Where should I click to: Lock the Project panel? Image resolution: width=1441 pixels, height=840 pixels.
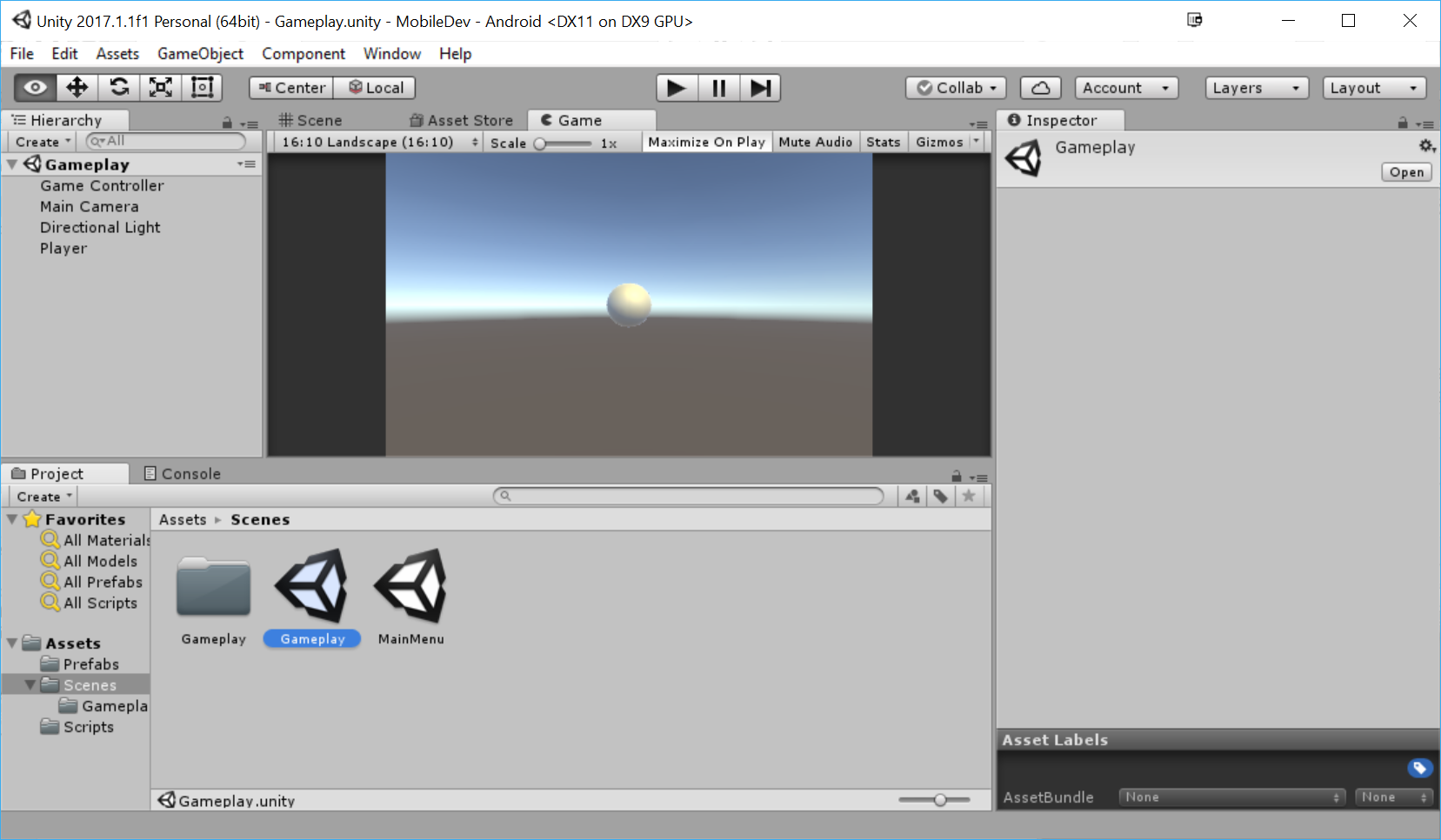click(x=957, y=477)
